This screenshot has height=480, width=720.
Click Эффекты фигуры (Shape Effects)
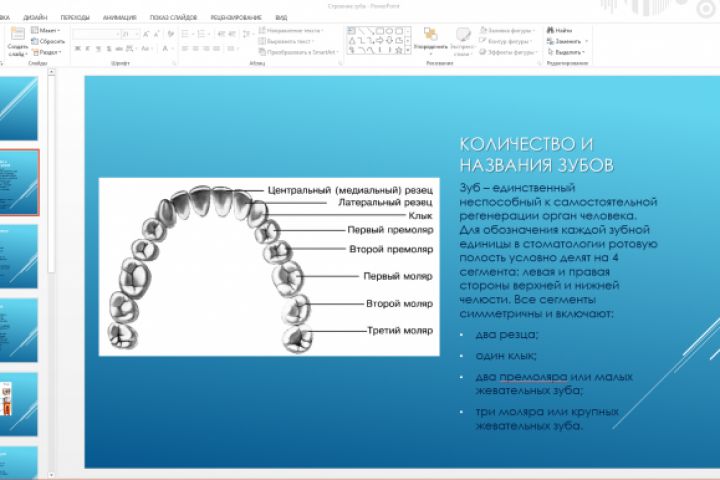coord(507,52)
